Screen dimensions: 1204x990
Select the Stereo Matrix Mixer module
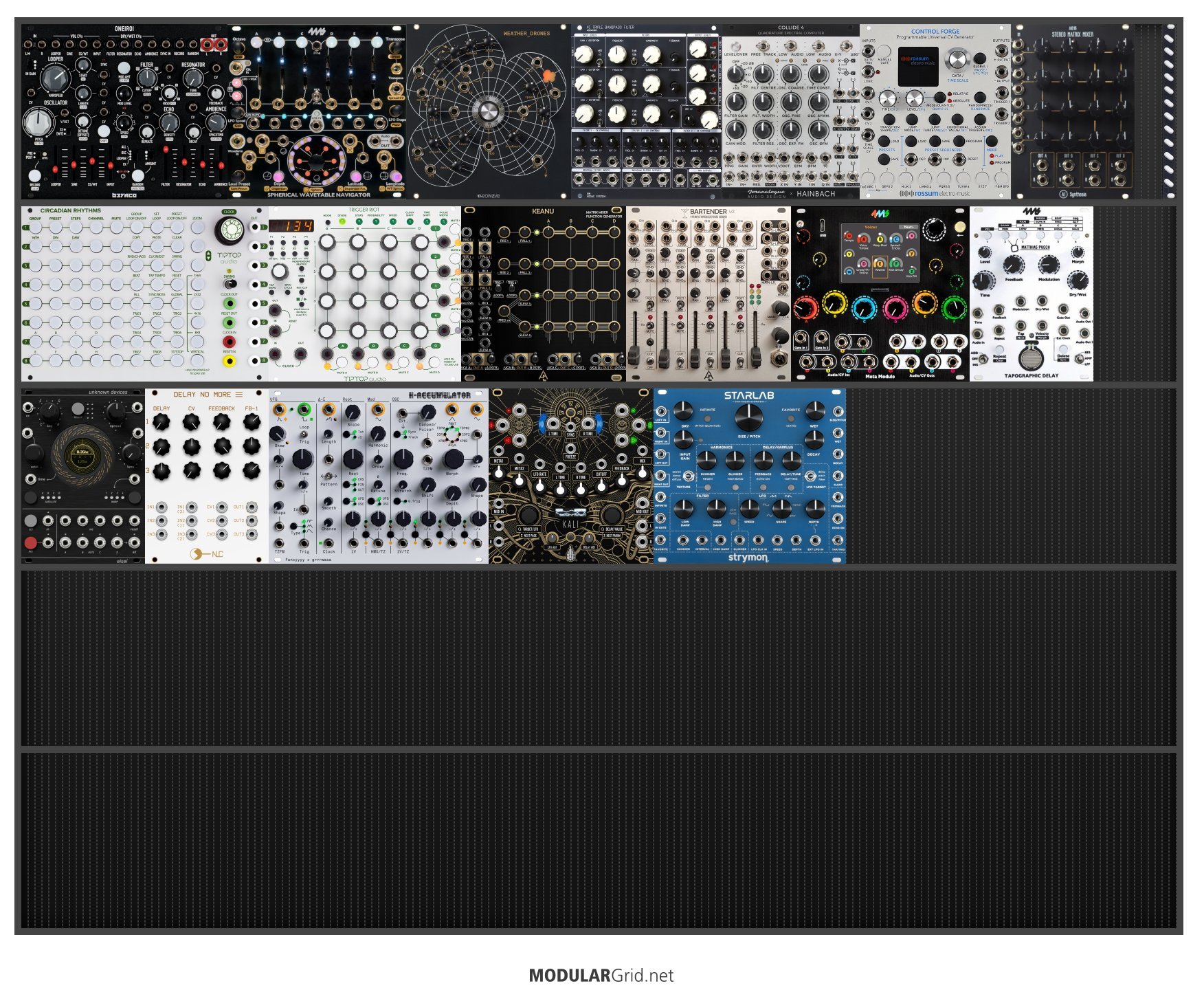tap(1073, 112)
